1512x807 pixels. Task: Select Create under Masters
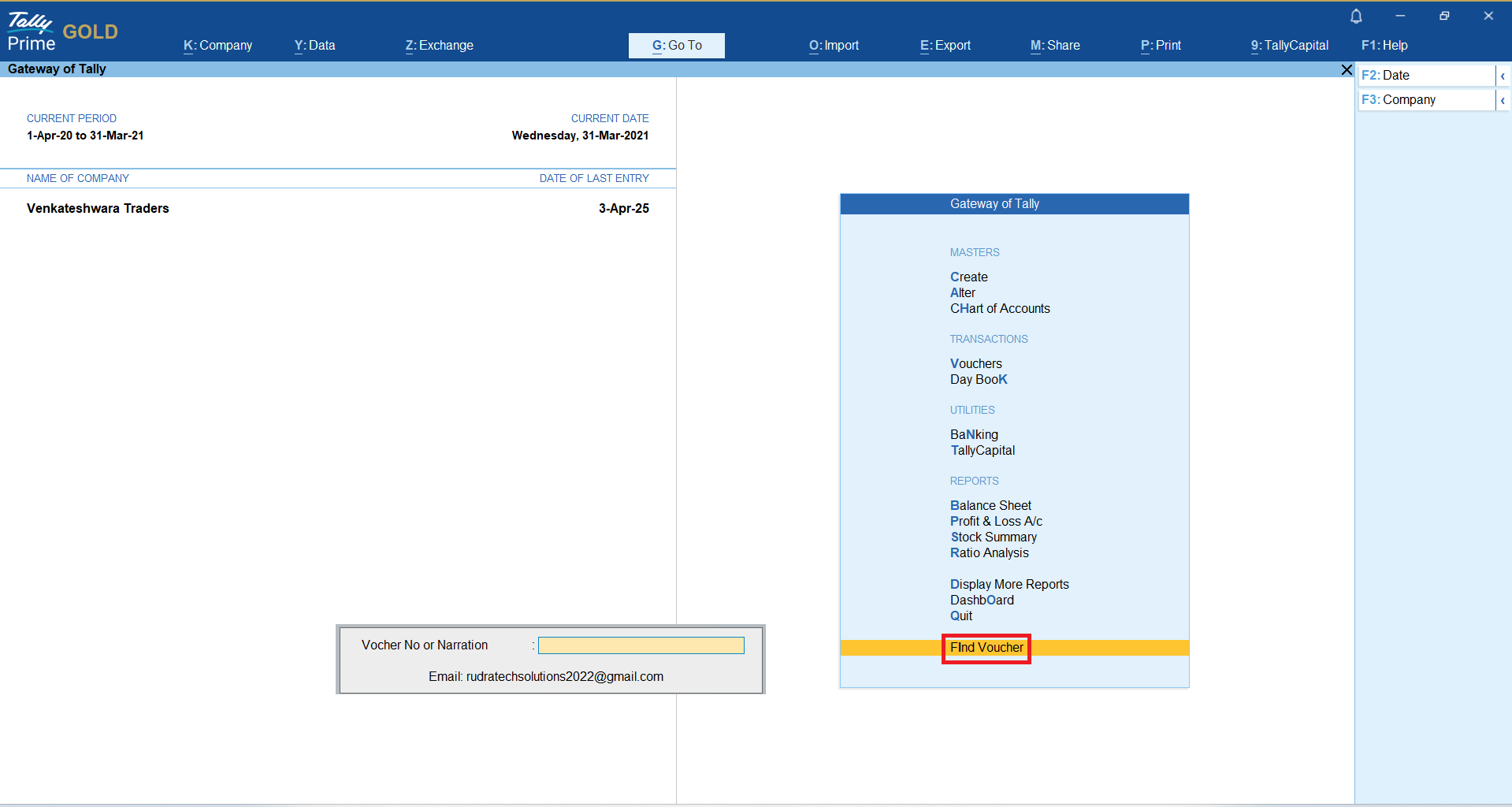pos(968,277)
